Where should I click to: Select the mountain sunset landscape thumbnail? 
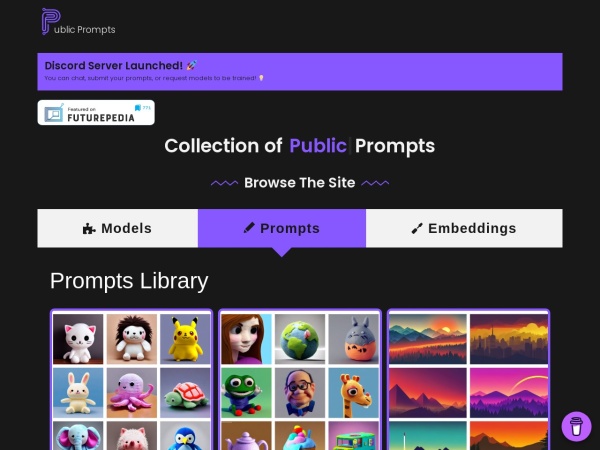click(428, 339)
